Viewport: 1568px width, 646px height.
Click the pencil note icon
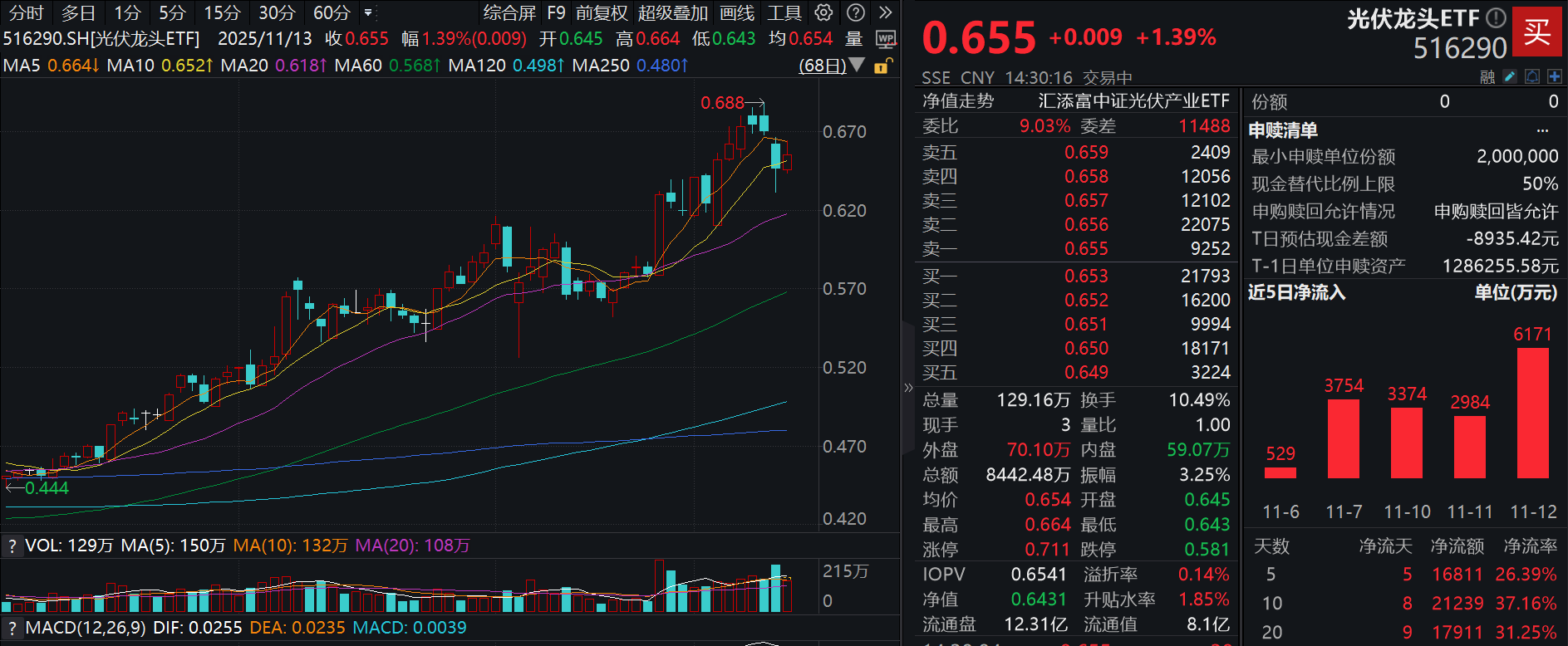(x=1510, y=76)
